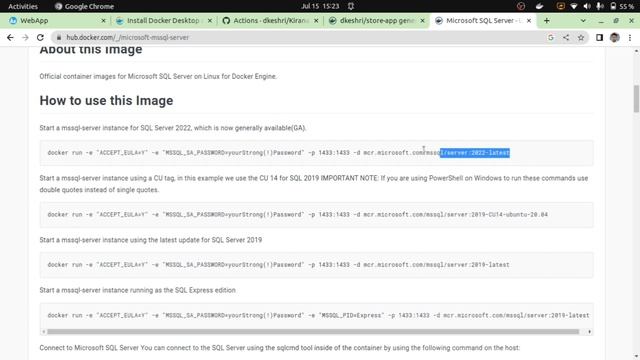The height and width of the screenshot is (360, 640).
Task: Reload the Docker Hub page
Action: tap(40, 38)
